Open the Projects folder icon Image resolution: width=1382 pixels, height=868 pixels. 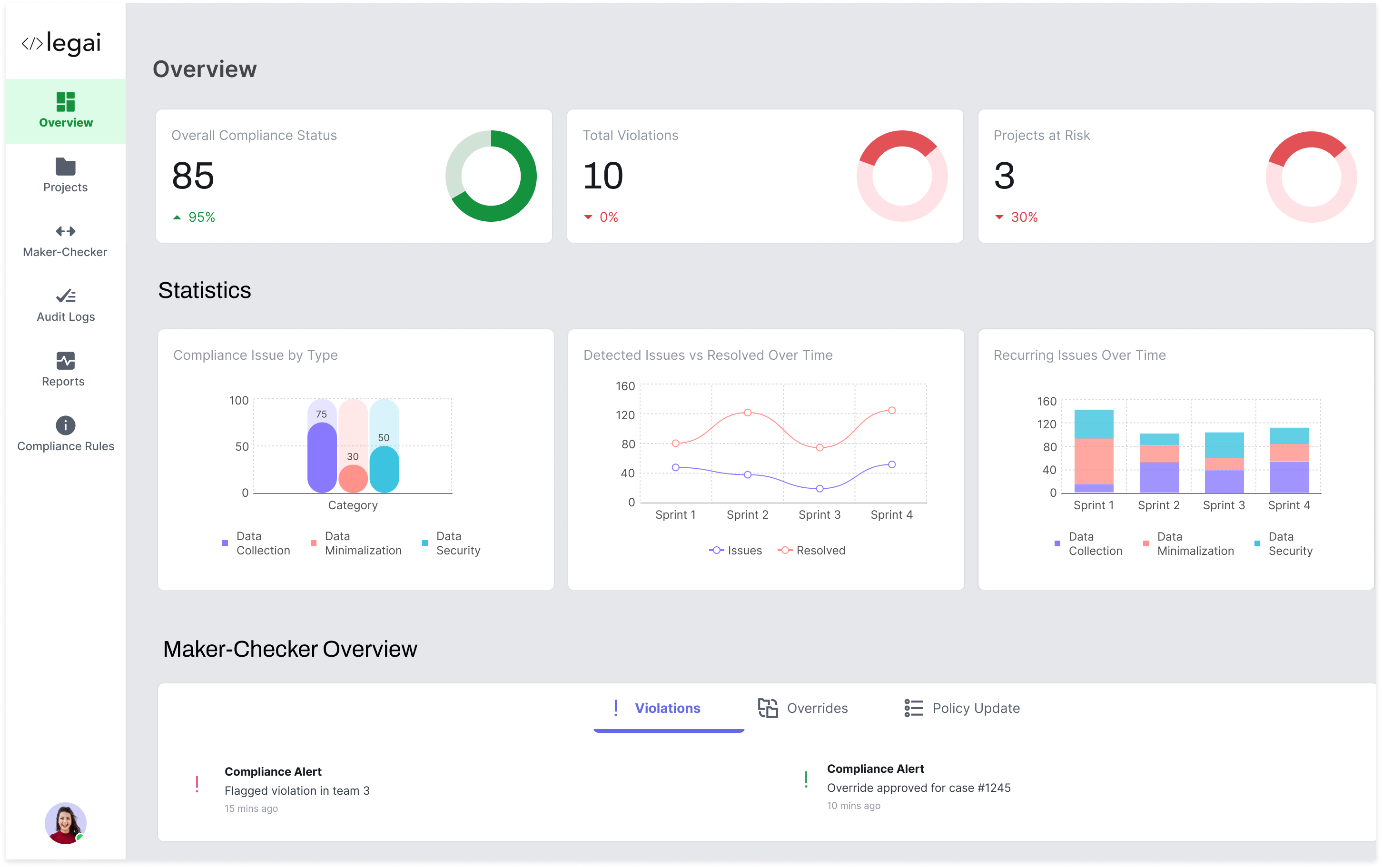(x=65, y=167)
